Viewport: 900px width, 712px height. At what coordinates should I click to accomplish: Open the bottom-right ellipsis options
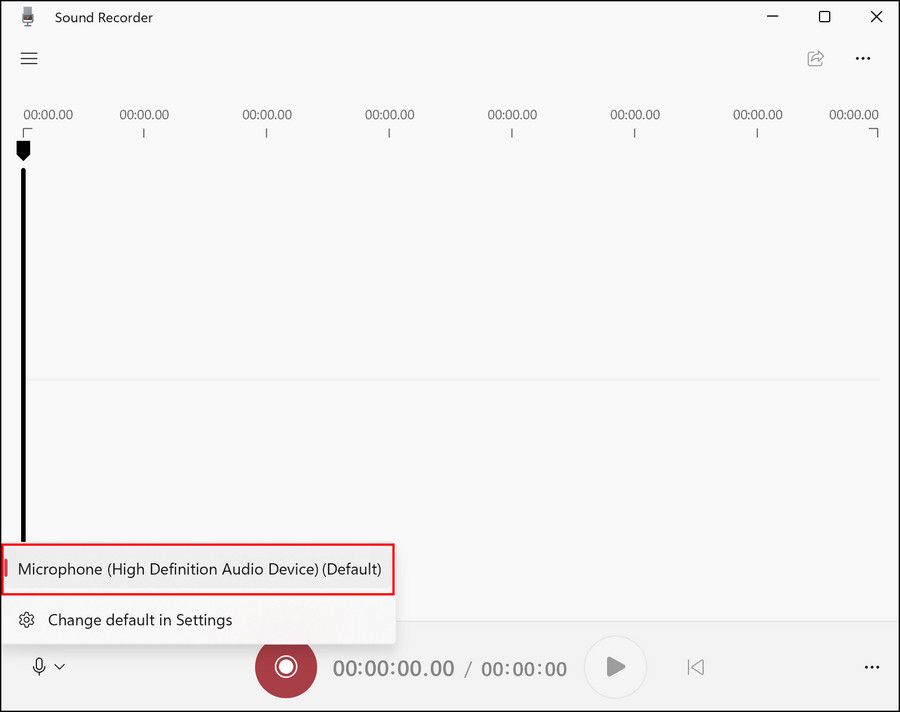click(x=871, y=667)
